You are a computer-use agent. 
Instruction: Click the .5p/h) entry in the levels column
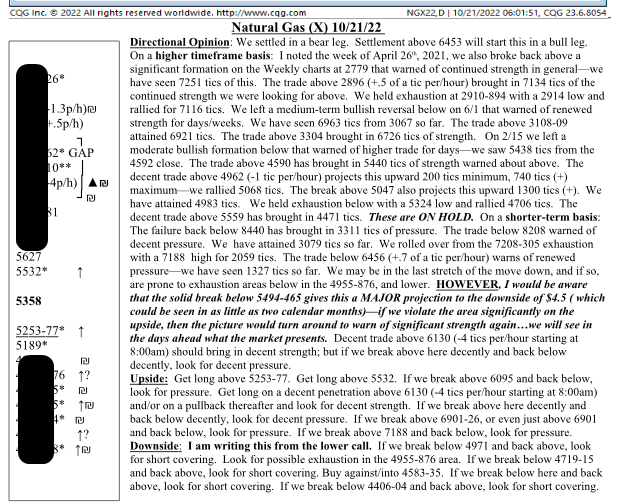(x=66, y=124)
